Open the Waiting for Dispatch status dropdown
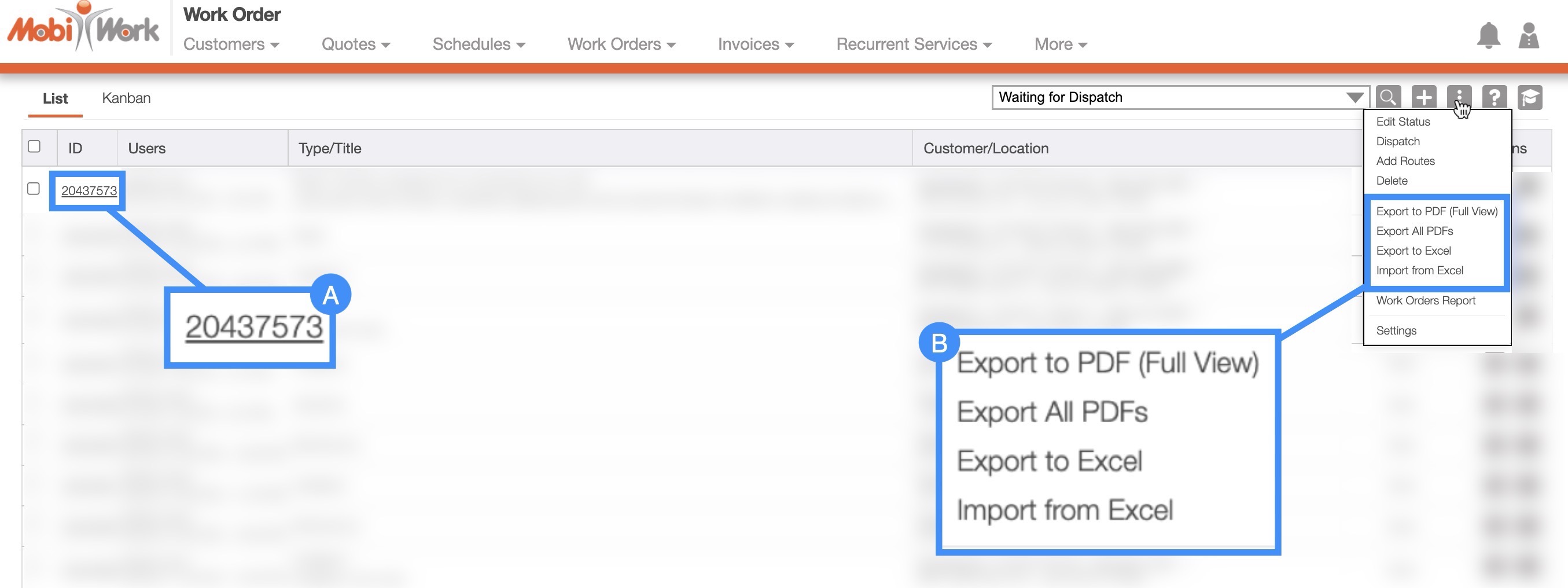Viewport: 1568px width, 588px height. coord(1180,97)
